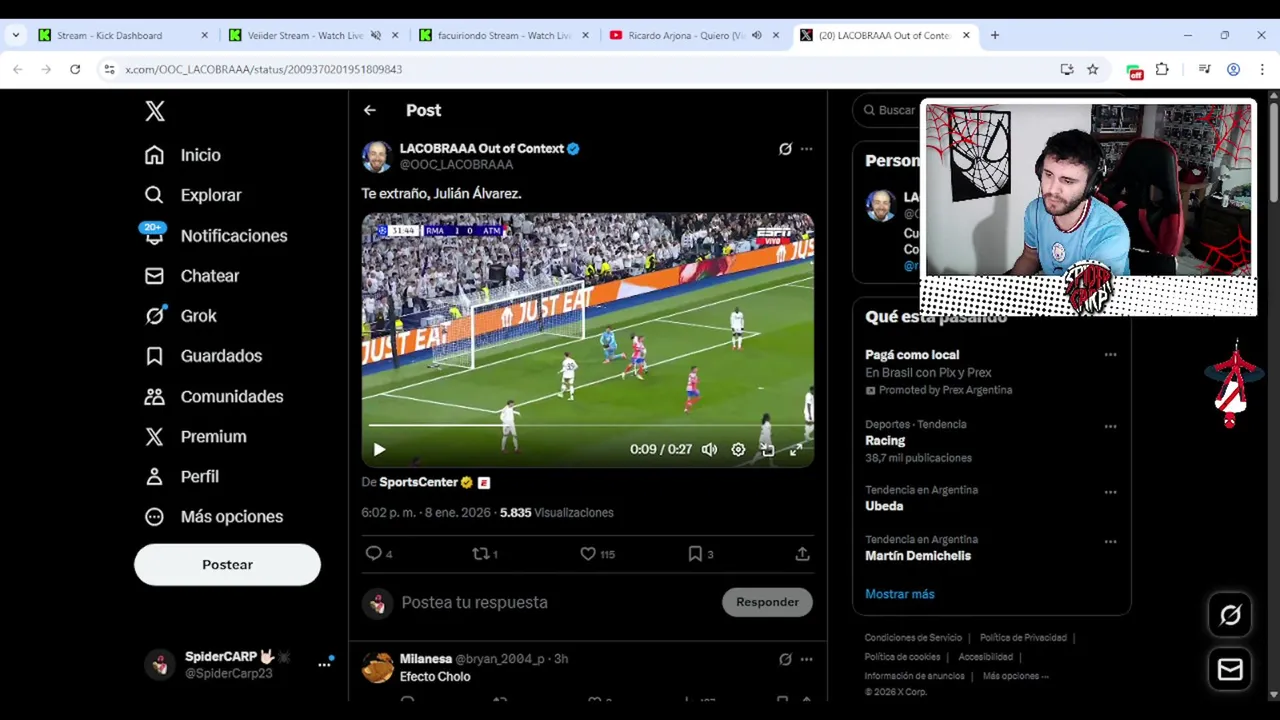Screen dimensions: 1280x720
Task: Open Explorar in the sidebar
Action: coord(193,195)
